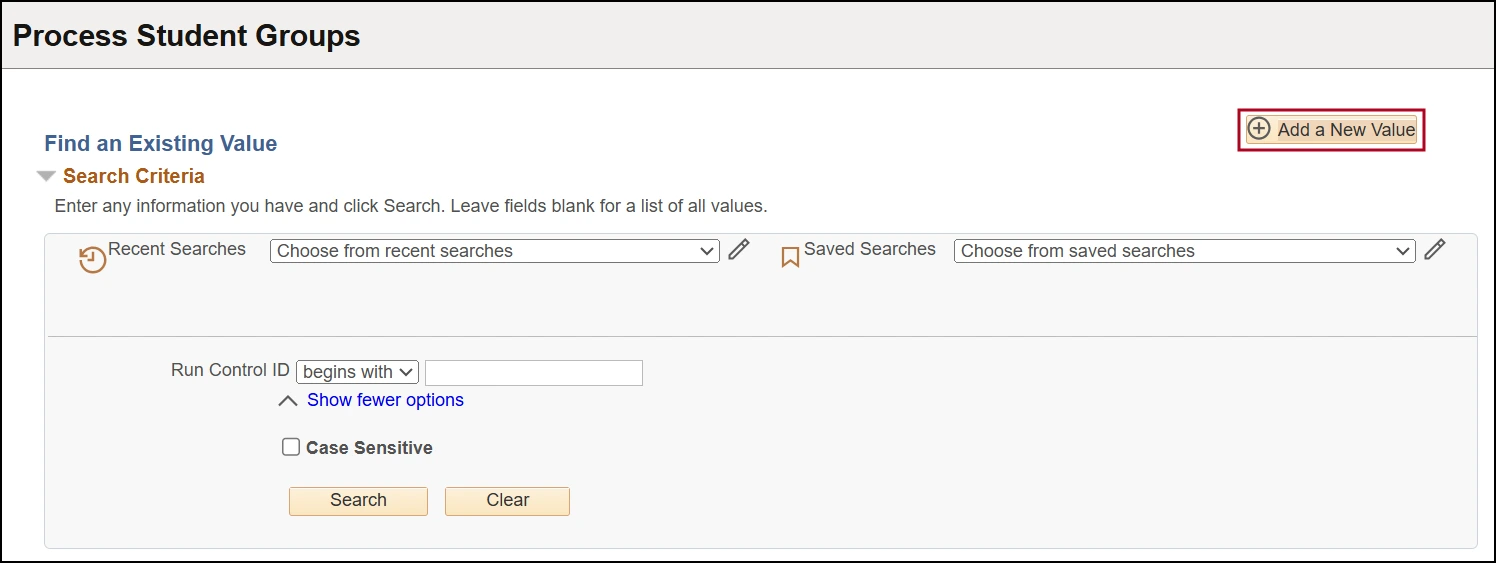Focus the Run Control ID text field

point(533,373)
